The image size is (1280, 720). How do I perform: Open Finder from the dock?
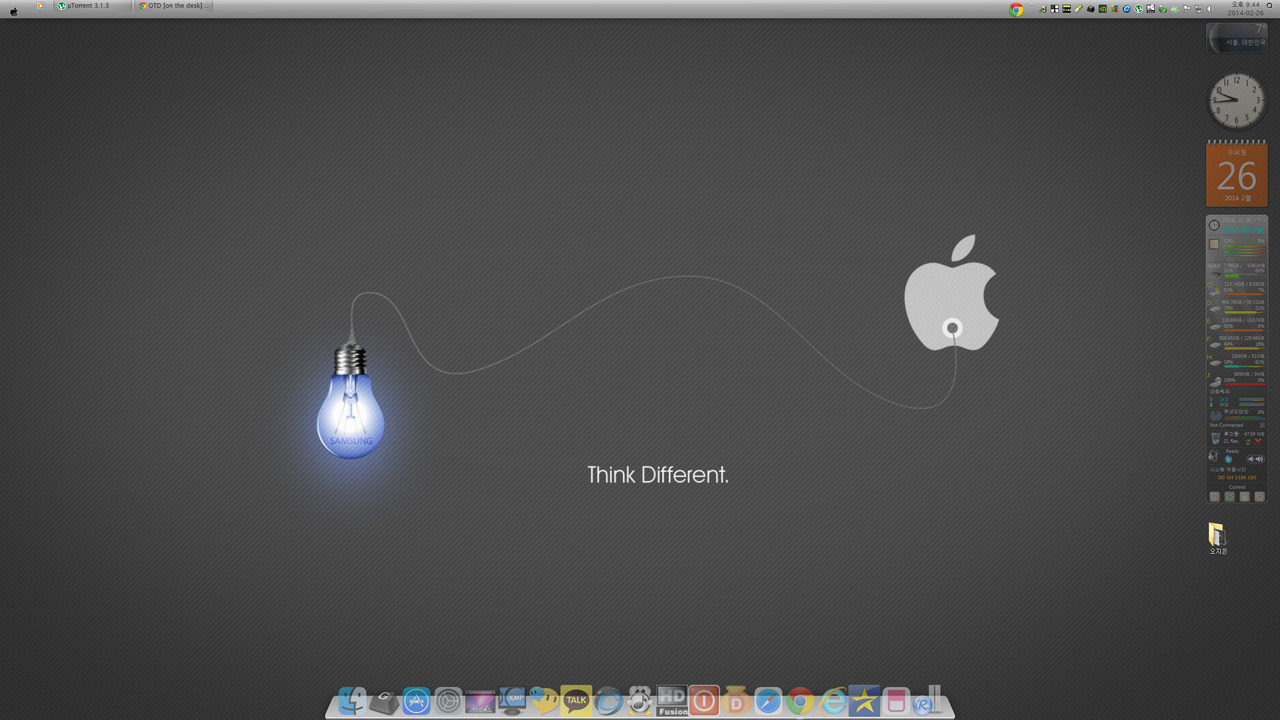point(351,702)
